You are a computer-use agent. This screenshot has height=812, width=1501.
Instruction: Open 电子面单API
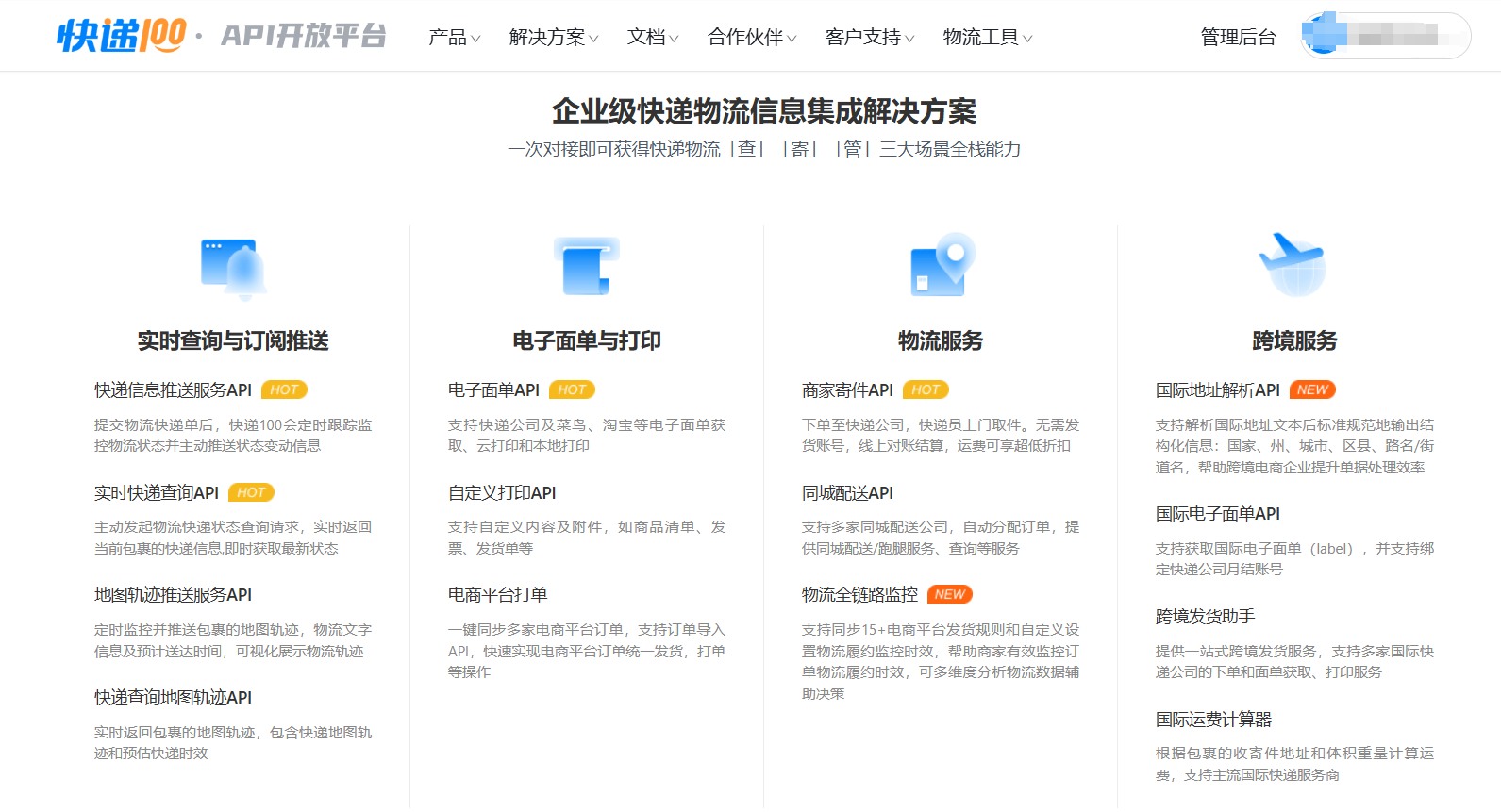tap(493, 389)
